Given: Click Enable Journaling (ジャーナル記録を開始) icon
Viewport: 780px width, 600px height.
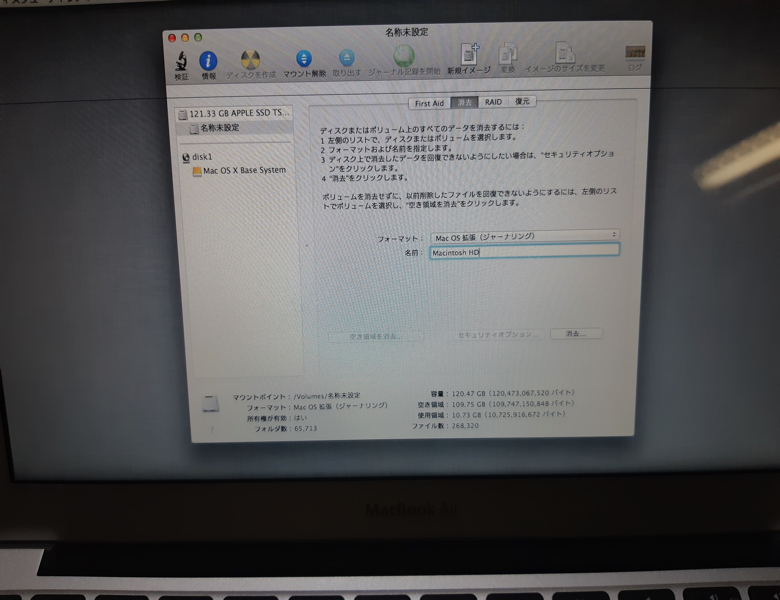Looking at the screenshot, I should [404, 55].
